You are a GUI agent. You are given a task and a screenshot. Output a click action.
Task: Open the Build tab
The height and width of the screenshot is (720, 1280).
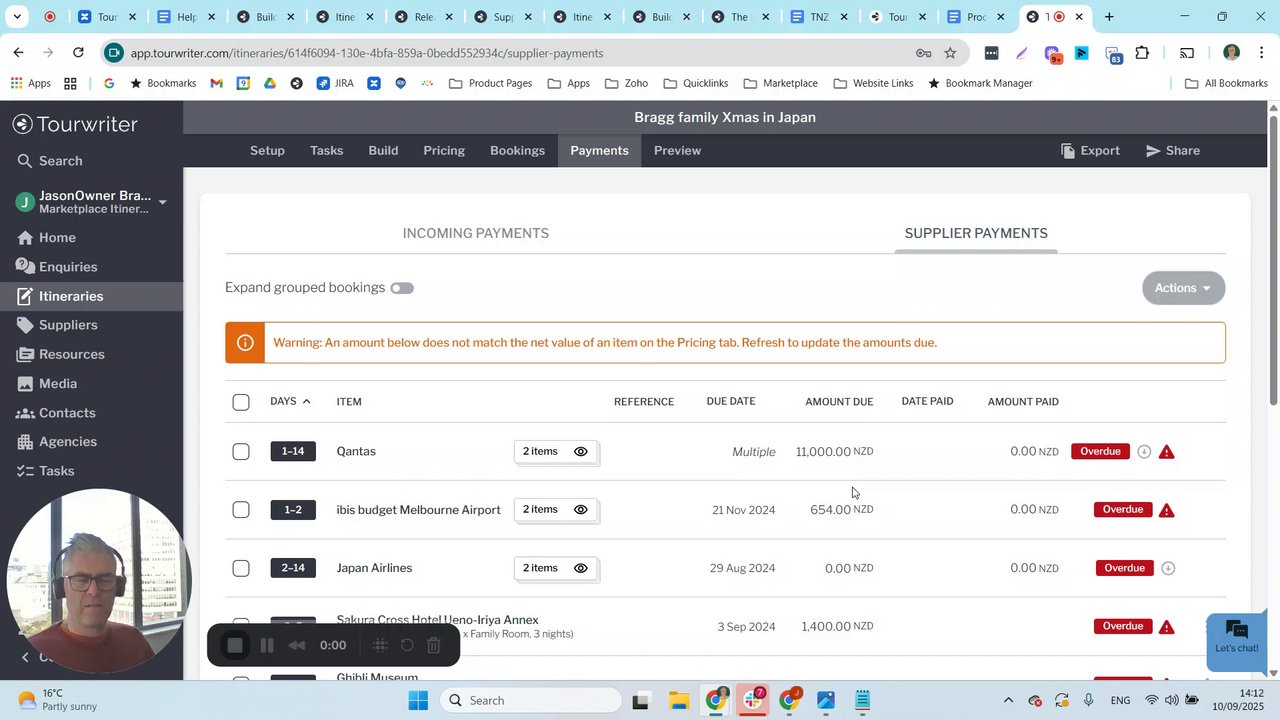[x=383, y=151]
